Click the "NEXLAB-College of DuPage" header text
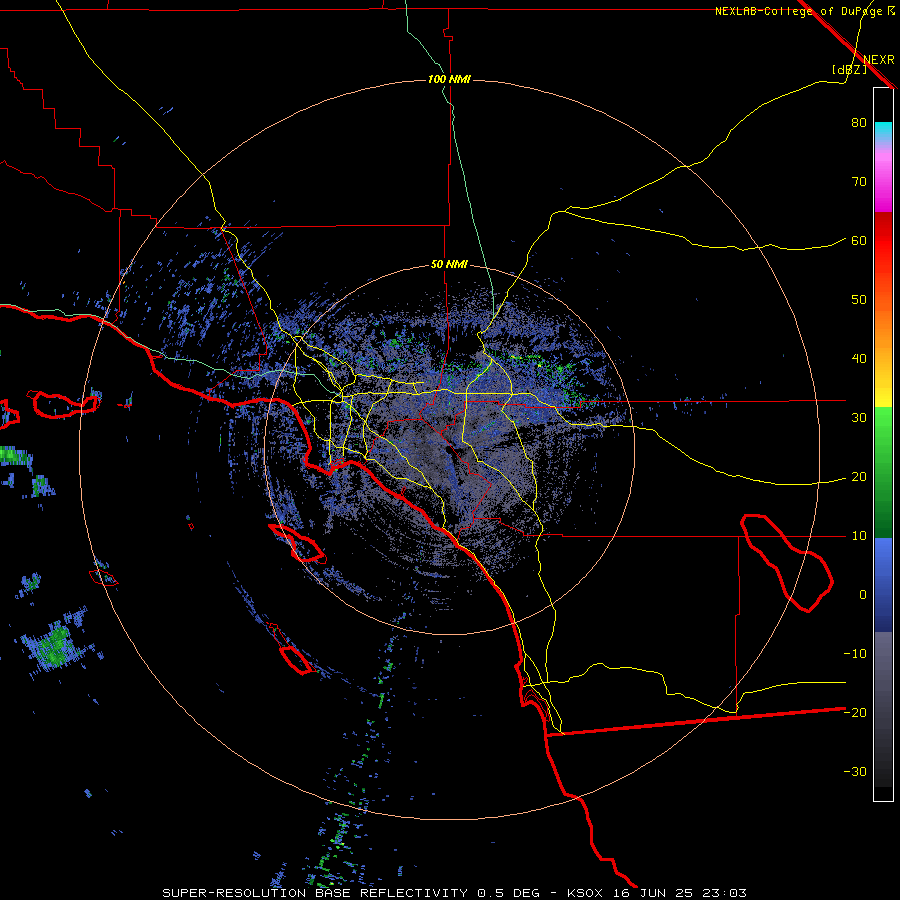The width and height of the screenshot is (900, 900). pos(798,11)
